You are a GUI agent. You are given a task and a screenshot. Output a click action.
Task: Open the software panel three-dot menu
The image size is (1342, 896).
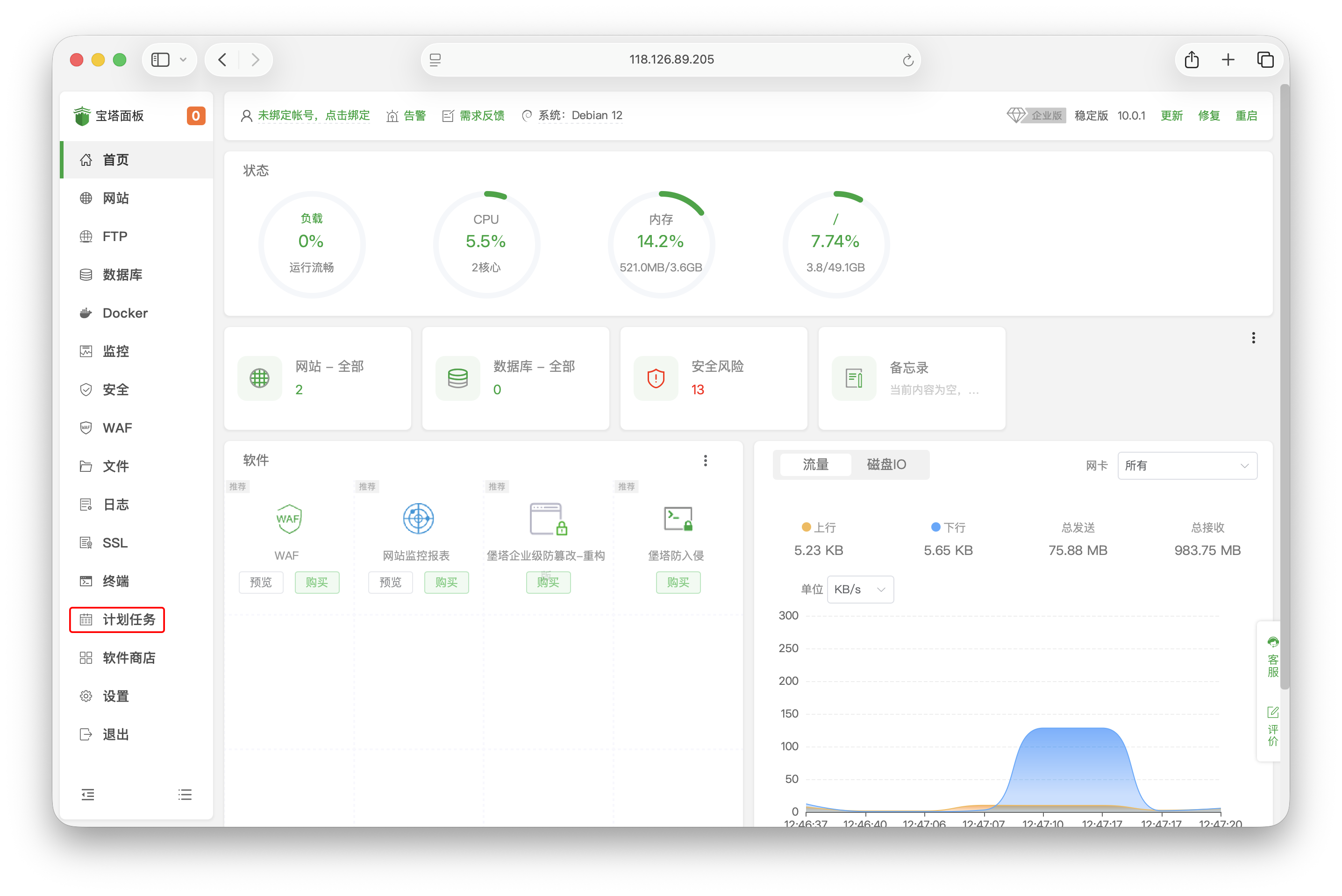click(x=705, y=461)
